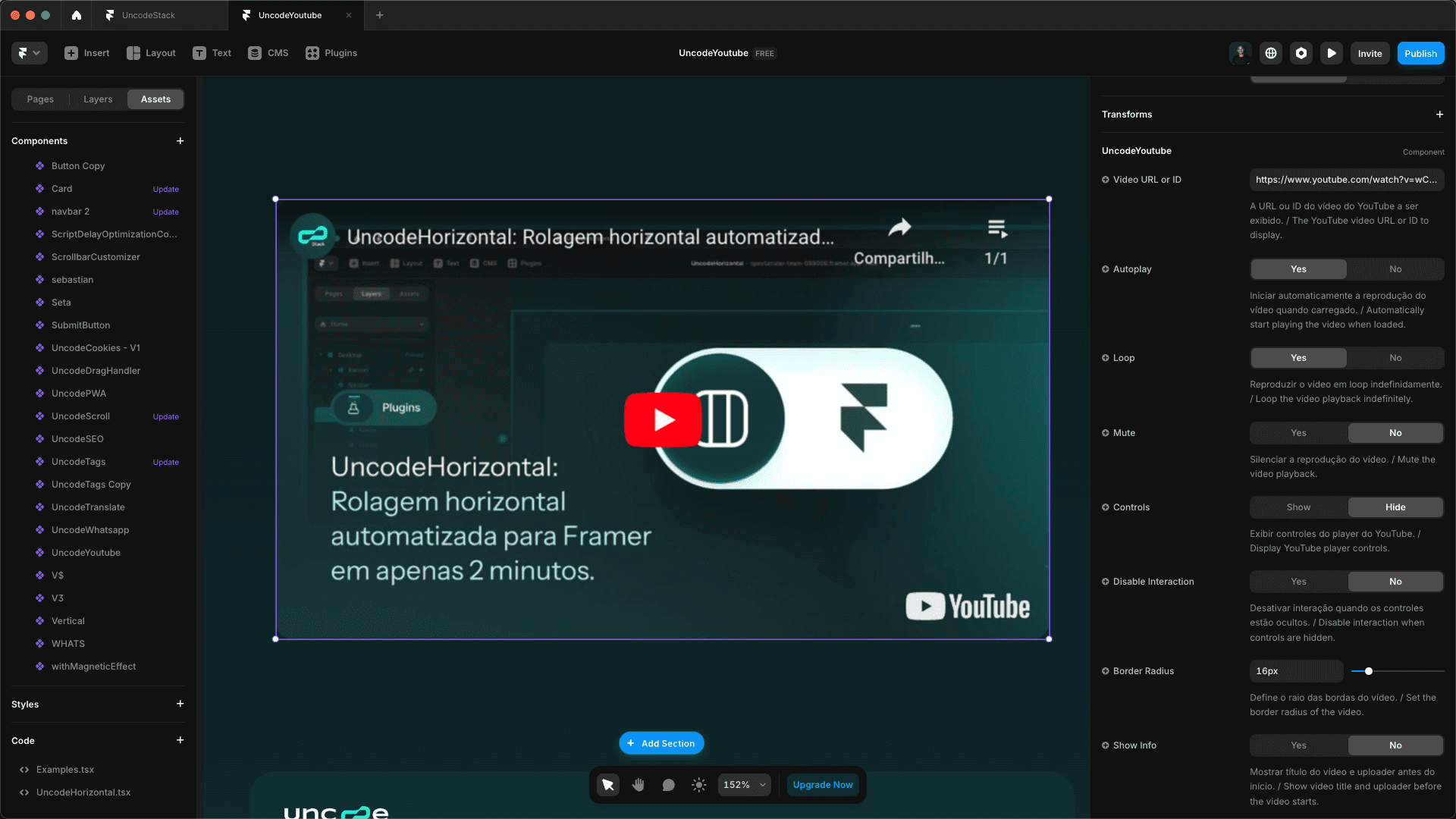Click the Add Section button
The width and height of the screenshot is (1456, 819).
point(661,743)
